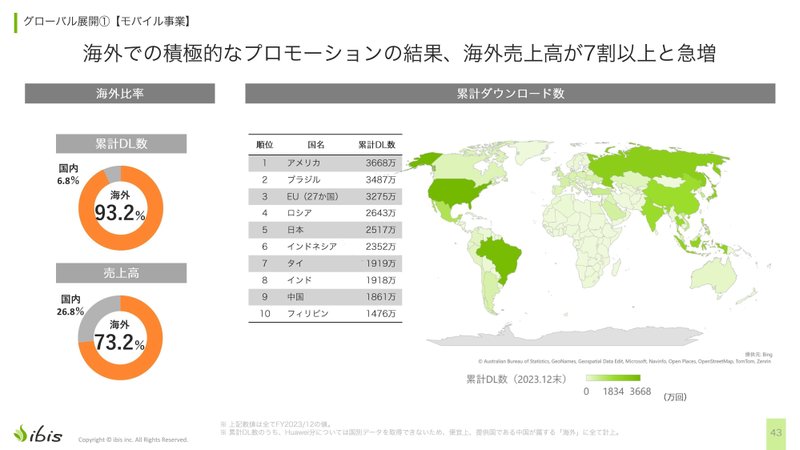Image resolution: width=800 pixels, height=450 pixels.
Task: Click the 1918万 download value
Action: pyautogui.click(x=381, y=280)
